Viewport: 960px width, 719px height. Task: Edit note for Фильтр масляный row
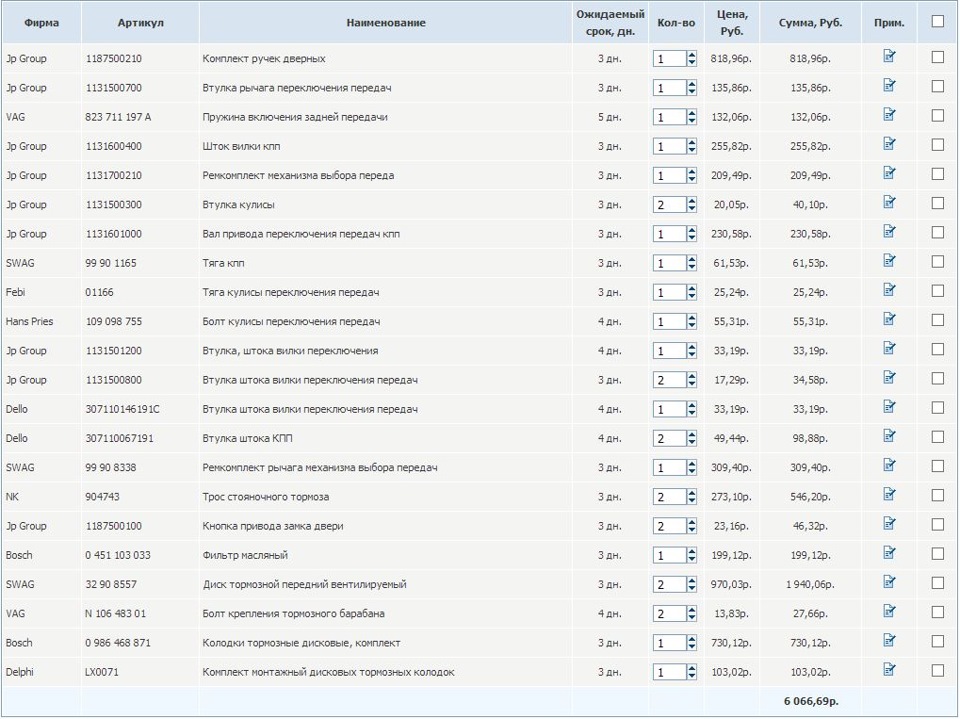coord(889,553)
